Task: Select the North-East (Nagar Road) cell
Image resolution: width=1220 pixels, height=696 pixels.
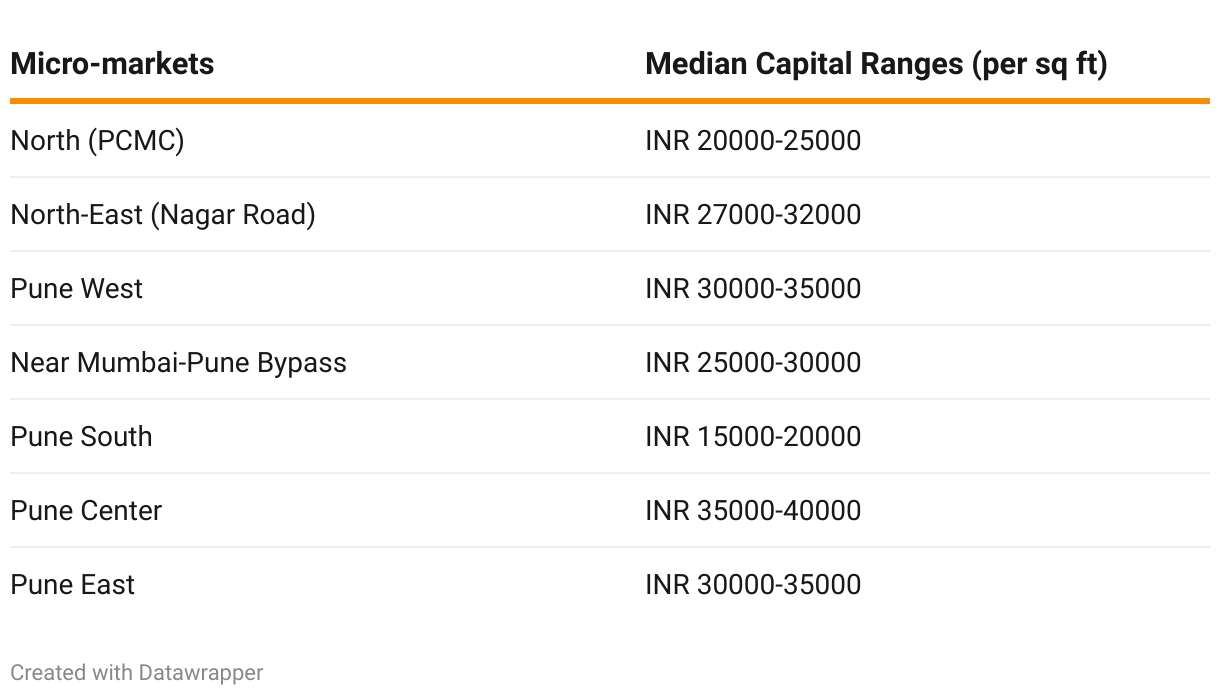Action: [163, 215]
